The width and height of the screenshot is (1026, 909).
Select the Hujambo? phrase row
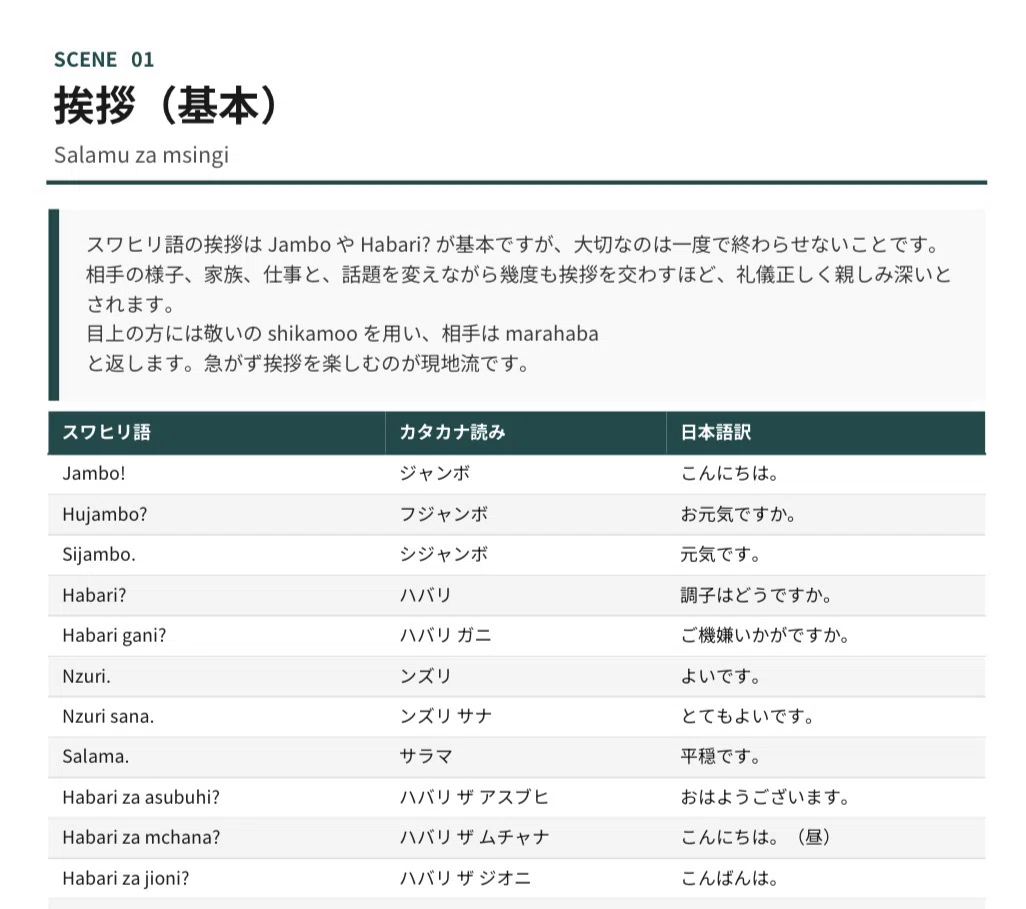517,514
